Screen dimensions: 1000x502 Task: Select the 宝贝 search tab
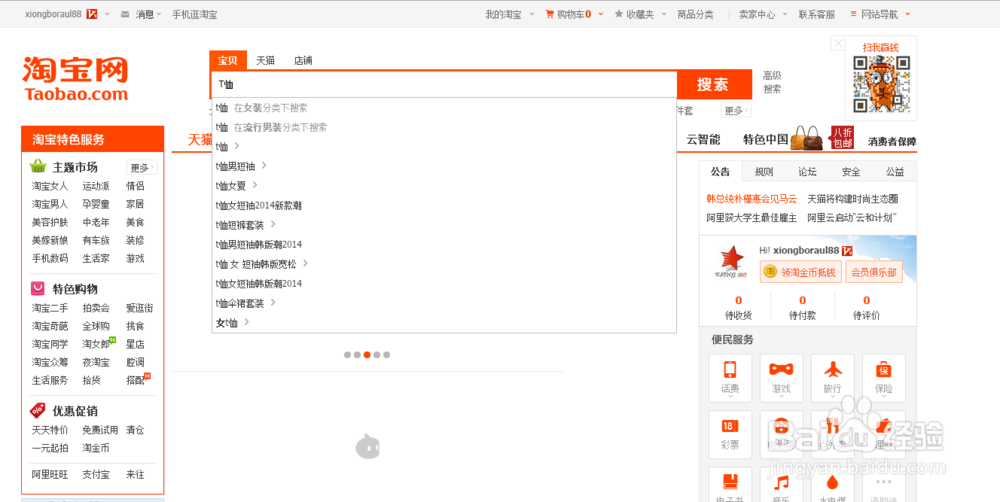(x=228, y=61)
